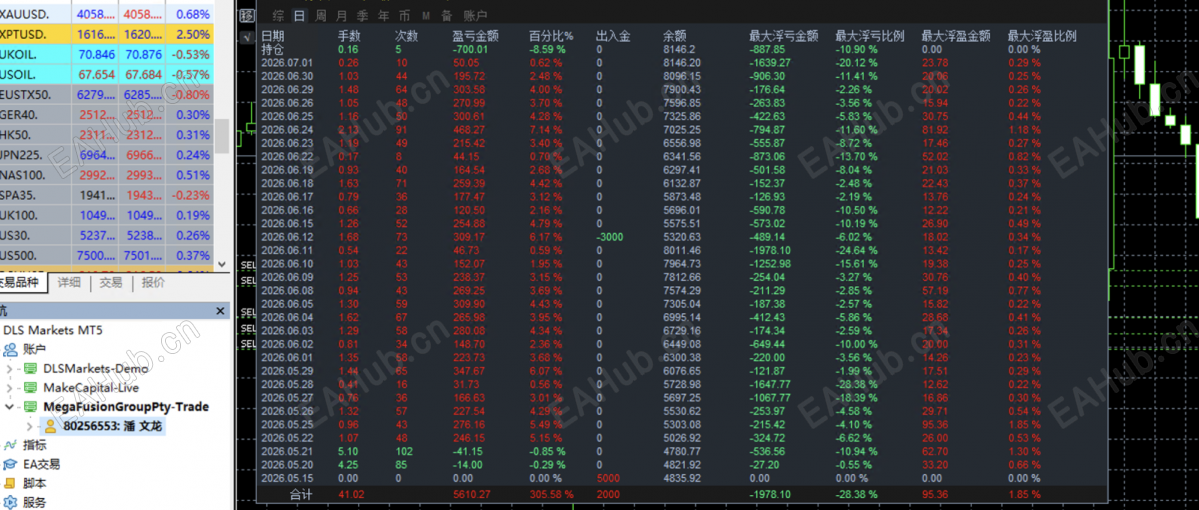Click the services (服务) gear icon
Image resolution: width=1199 pixels, height=510 pixels.
(x=10, y=502)
